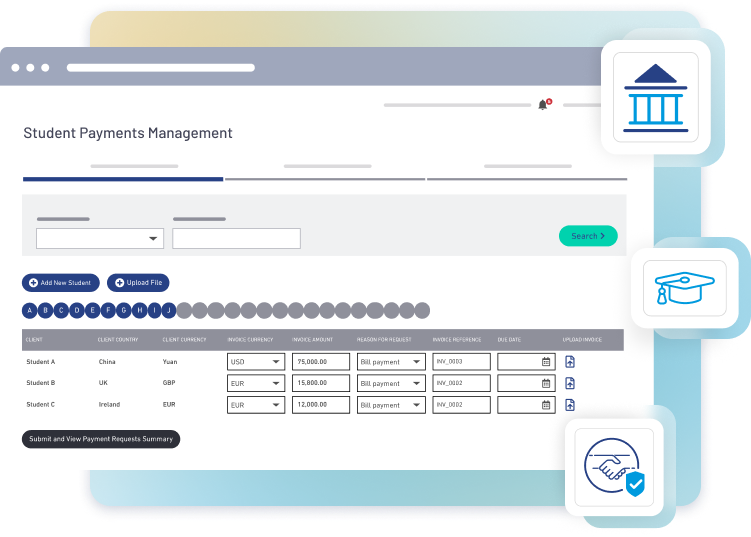Click the Student A client name
The image size is (751, 537).
point(41,362)
